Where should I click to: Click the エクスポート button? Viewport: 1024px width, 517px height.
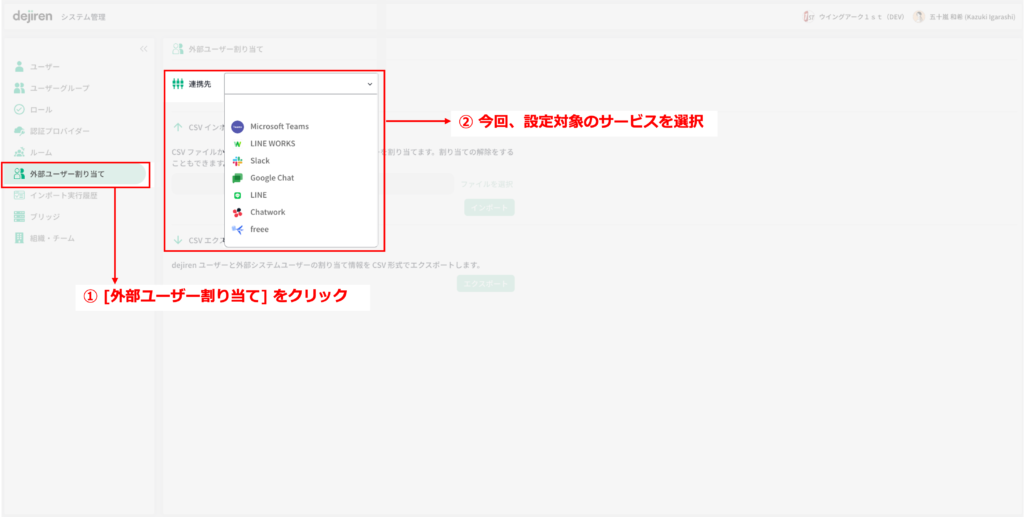point(485,283)
